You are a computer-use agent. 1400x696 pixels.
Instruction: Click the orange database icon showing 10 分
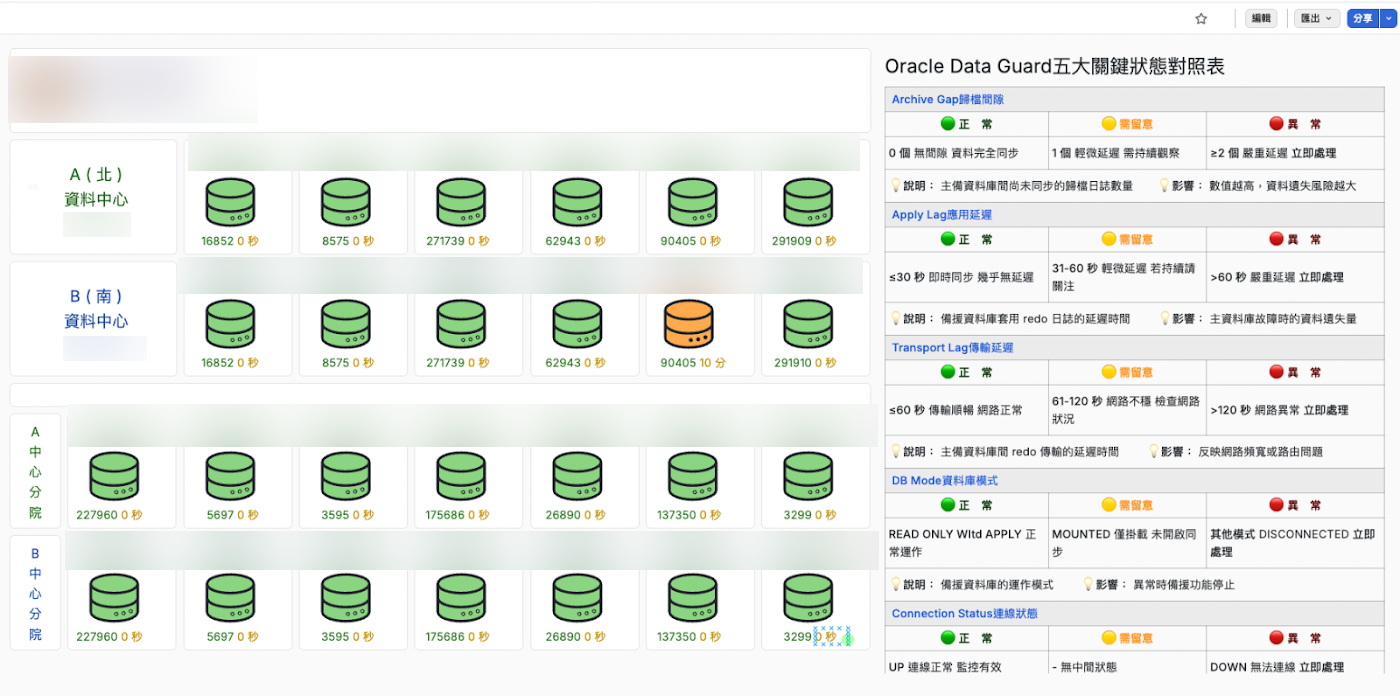[x=689, y=324]
